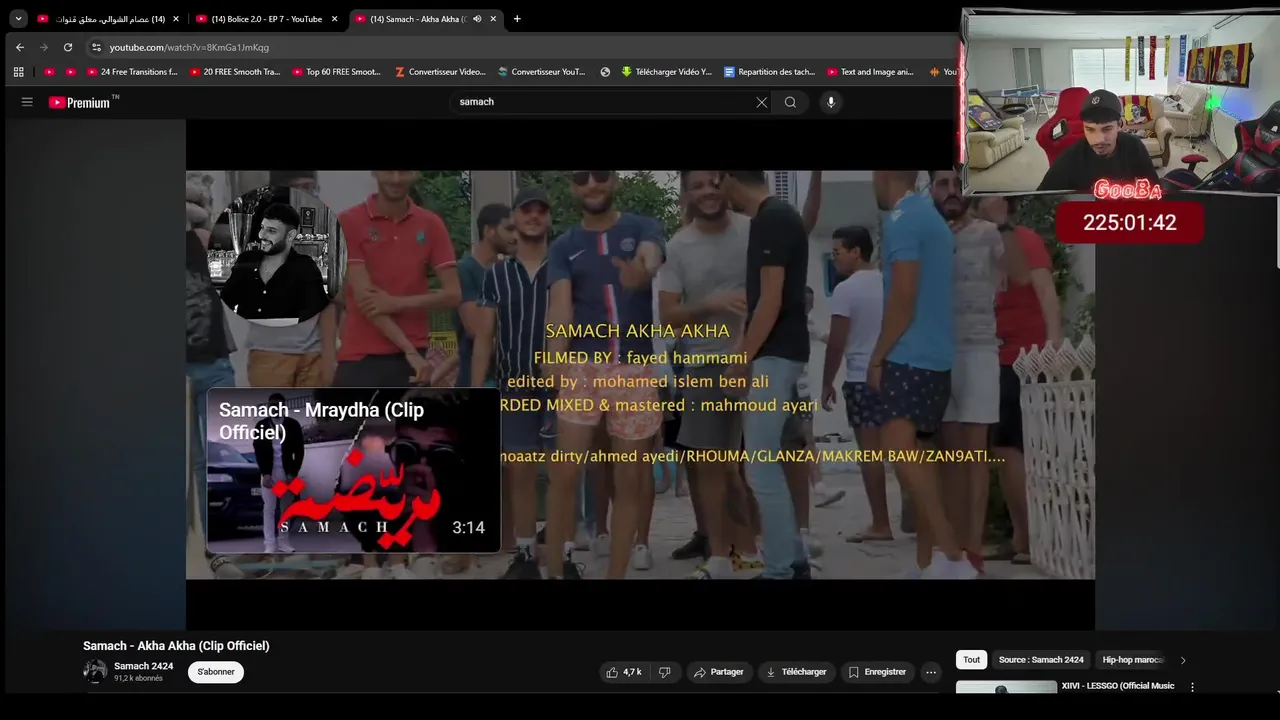1280x720 pixels.
Task: Select the Hip-hop marocain chip
Action: click(1133, 660)
